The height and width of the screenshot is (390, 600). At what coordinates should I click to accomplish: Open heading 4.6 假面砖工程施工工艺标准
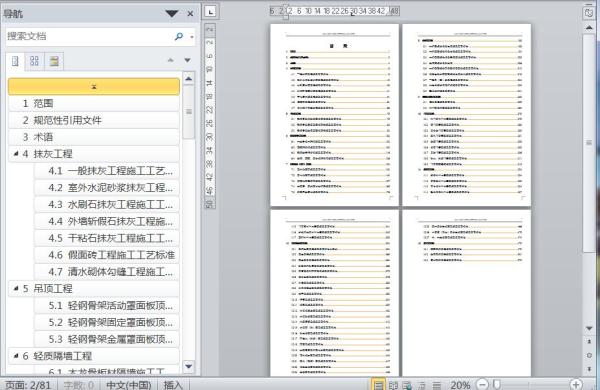point(107,255)
